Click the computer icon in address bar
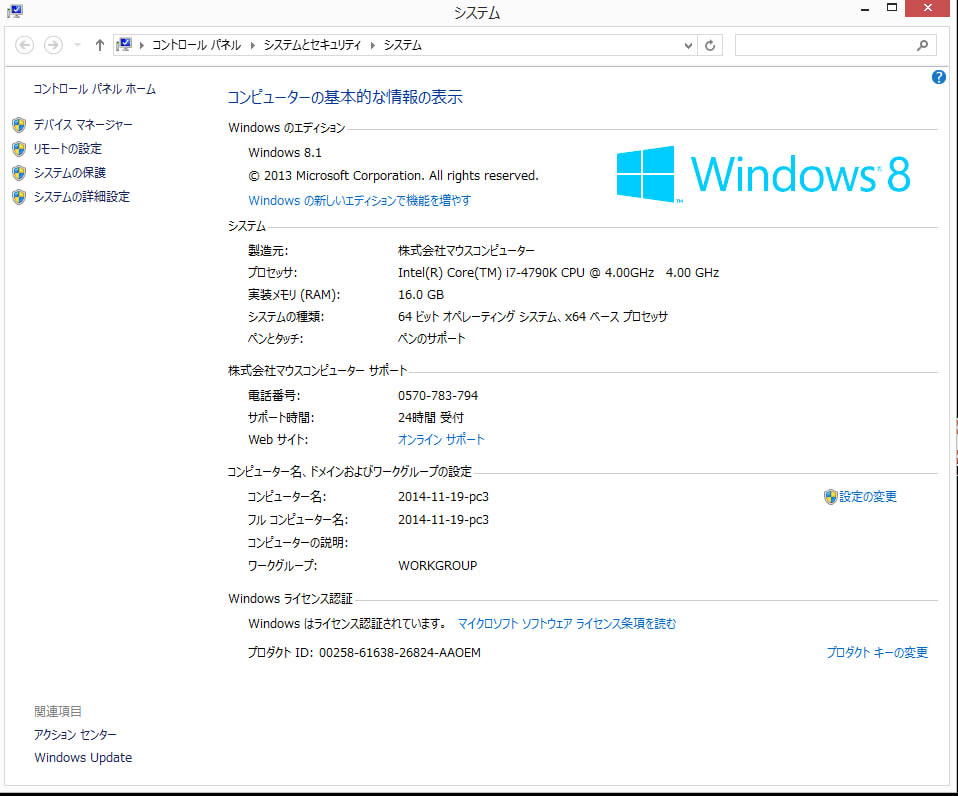 tap(124, 45)
